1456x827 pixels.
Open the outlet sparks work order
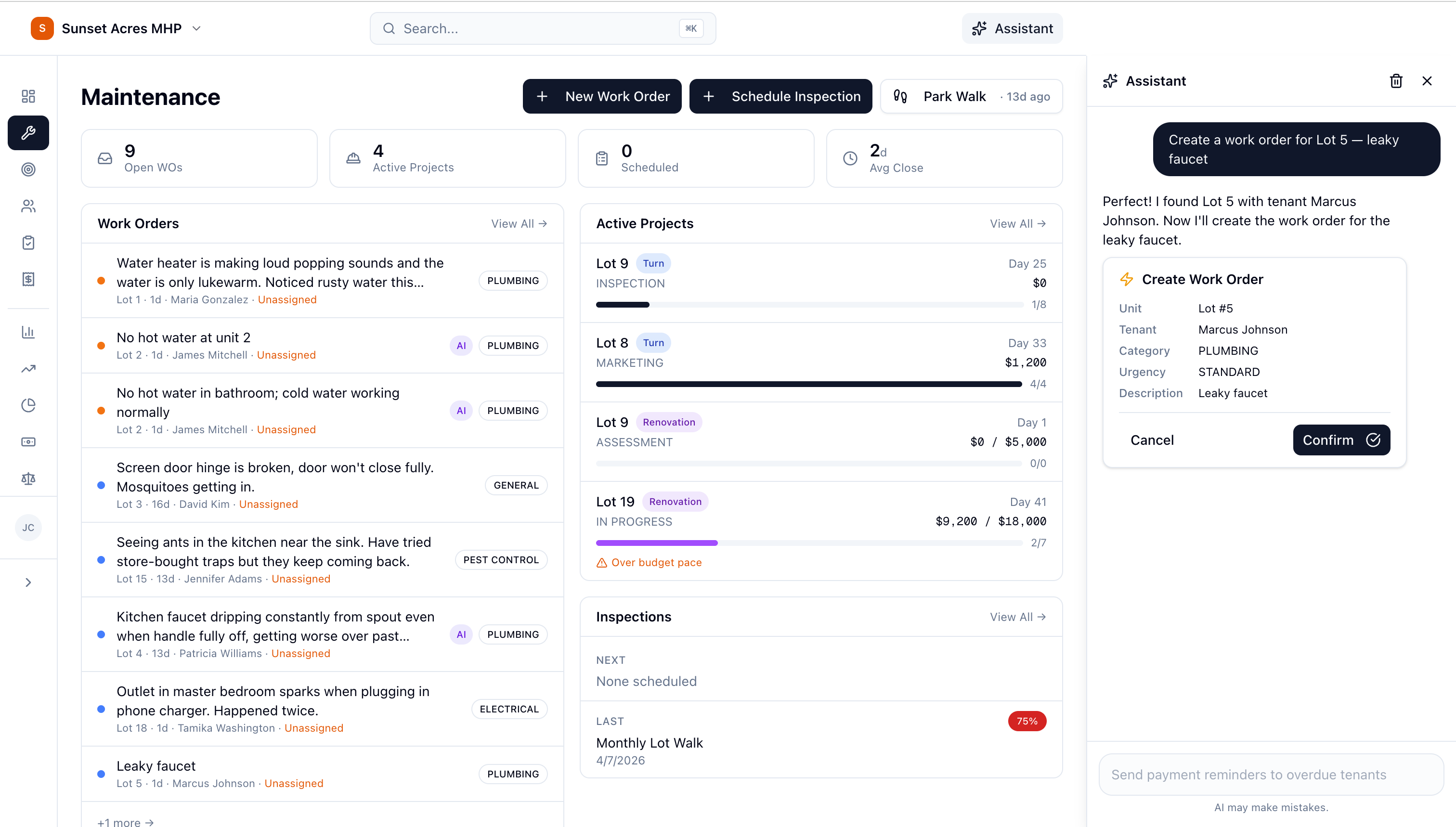[x=323, y=709]
